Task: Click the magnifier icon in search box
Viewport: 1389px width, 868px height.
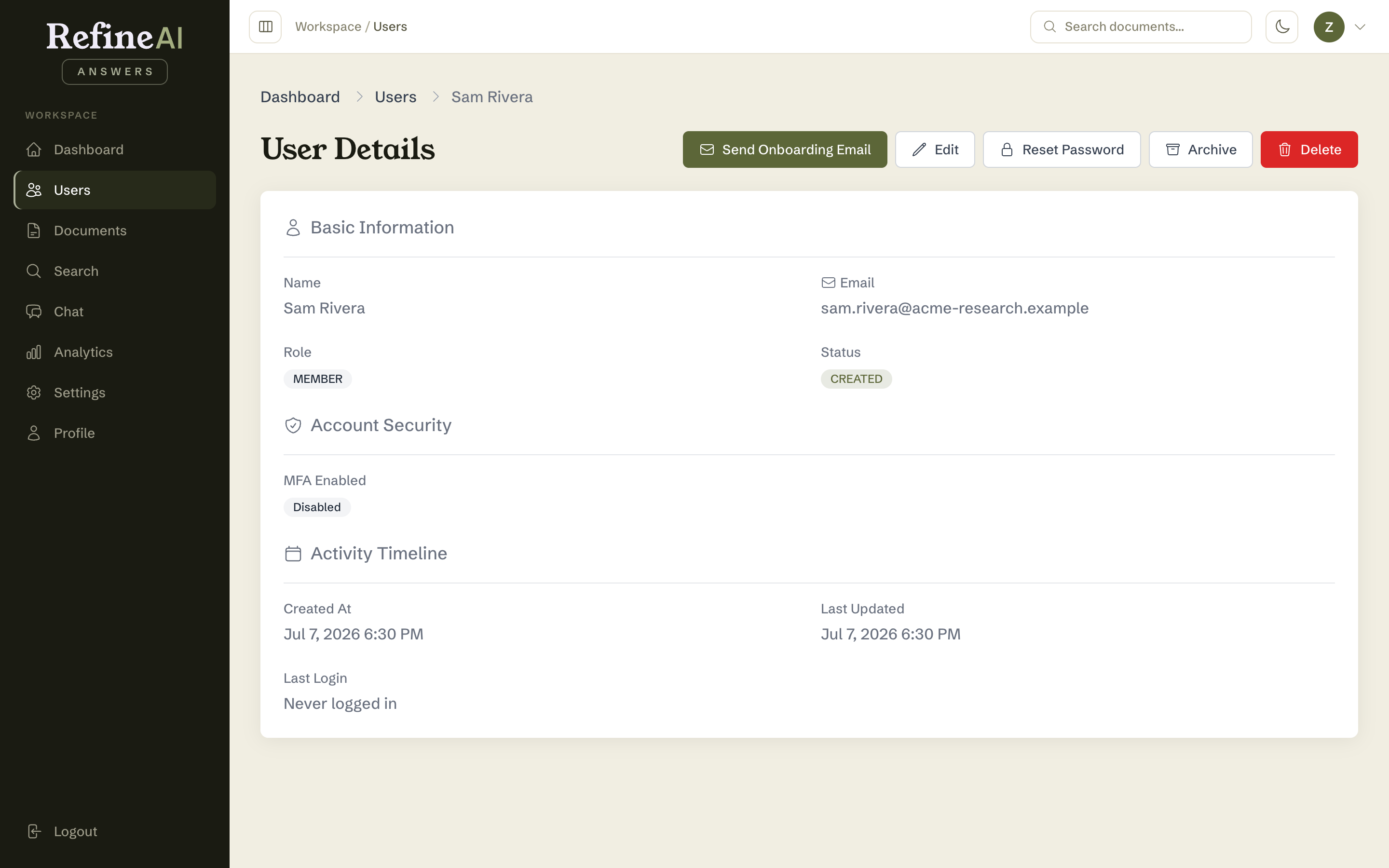Action: (x=1049, y=27)
